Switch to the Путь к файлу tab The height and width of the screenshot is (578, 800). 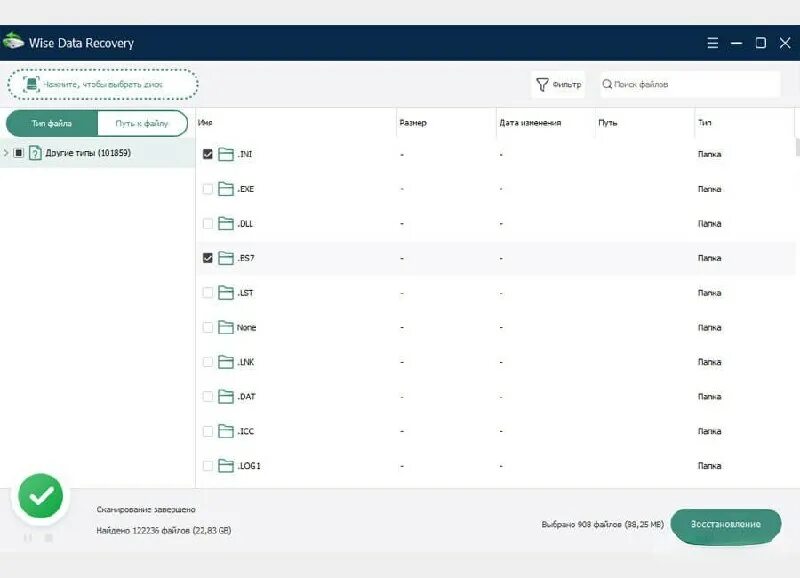pyautogui.click(x=142, y=123)
